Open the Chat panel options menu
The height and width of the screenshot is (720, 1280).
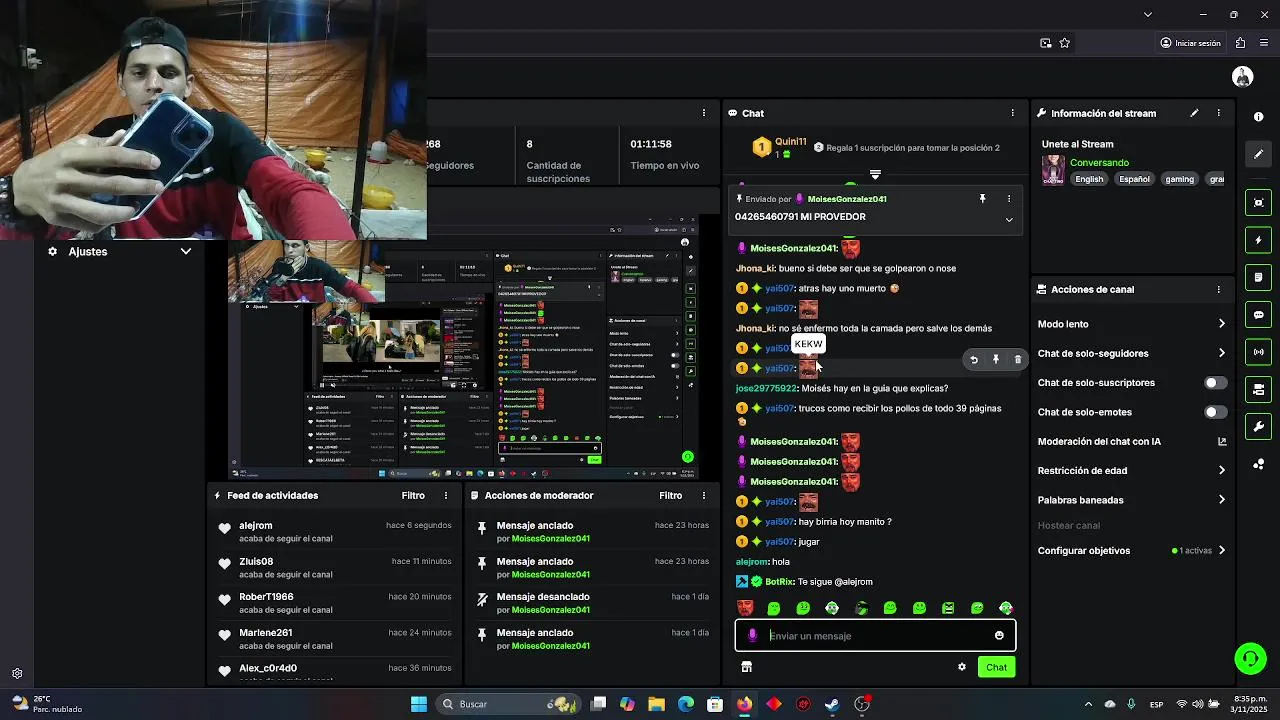coord(1012,113)
